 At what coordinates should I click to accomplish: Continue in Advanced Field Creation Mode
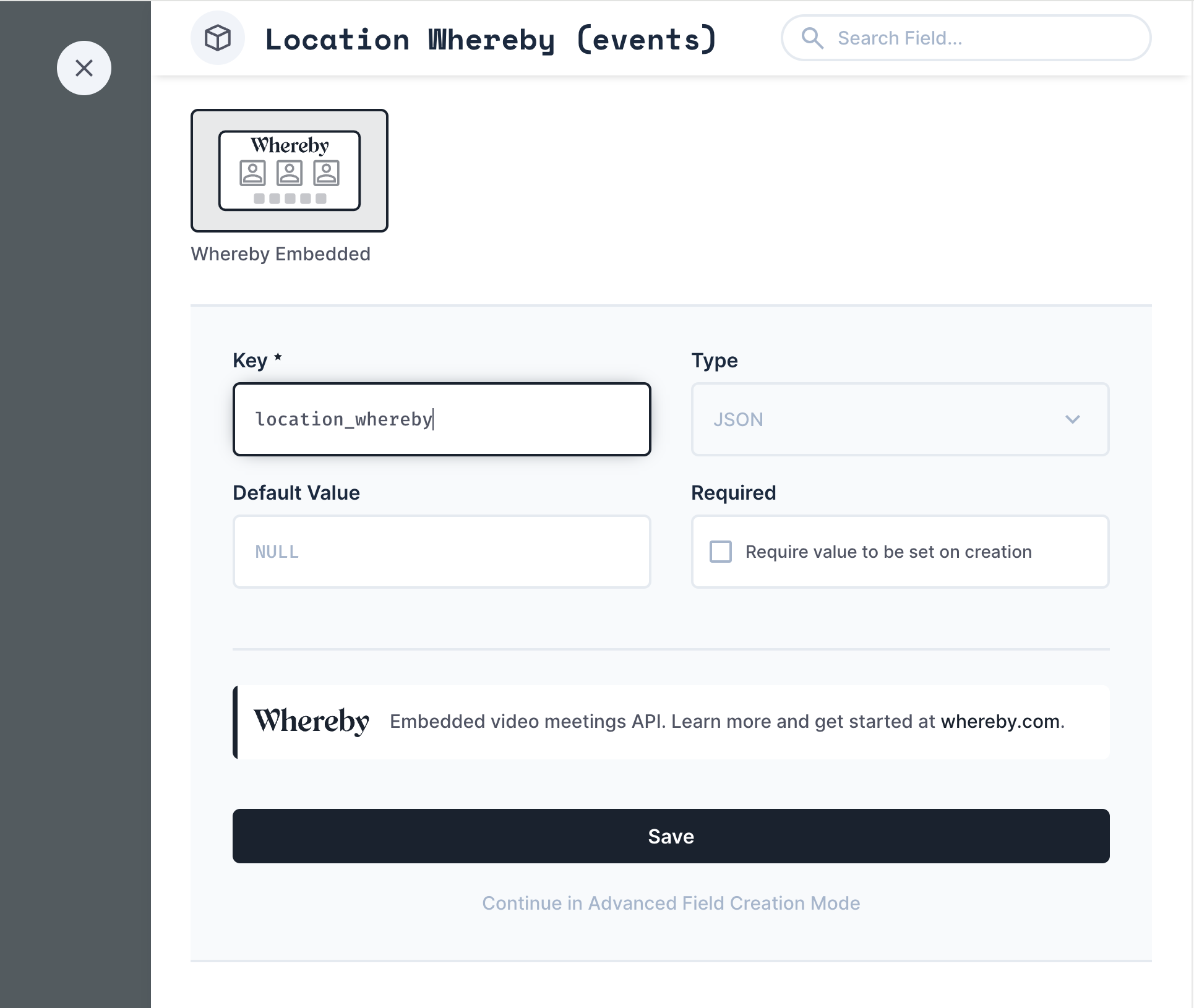tap(671, 903)
